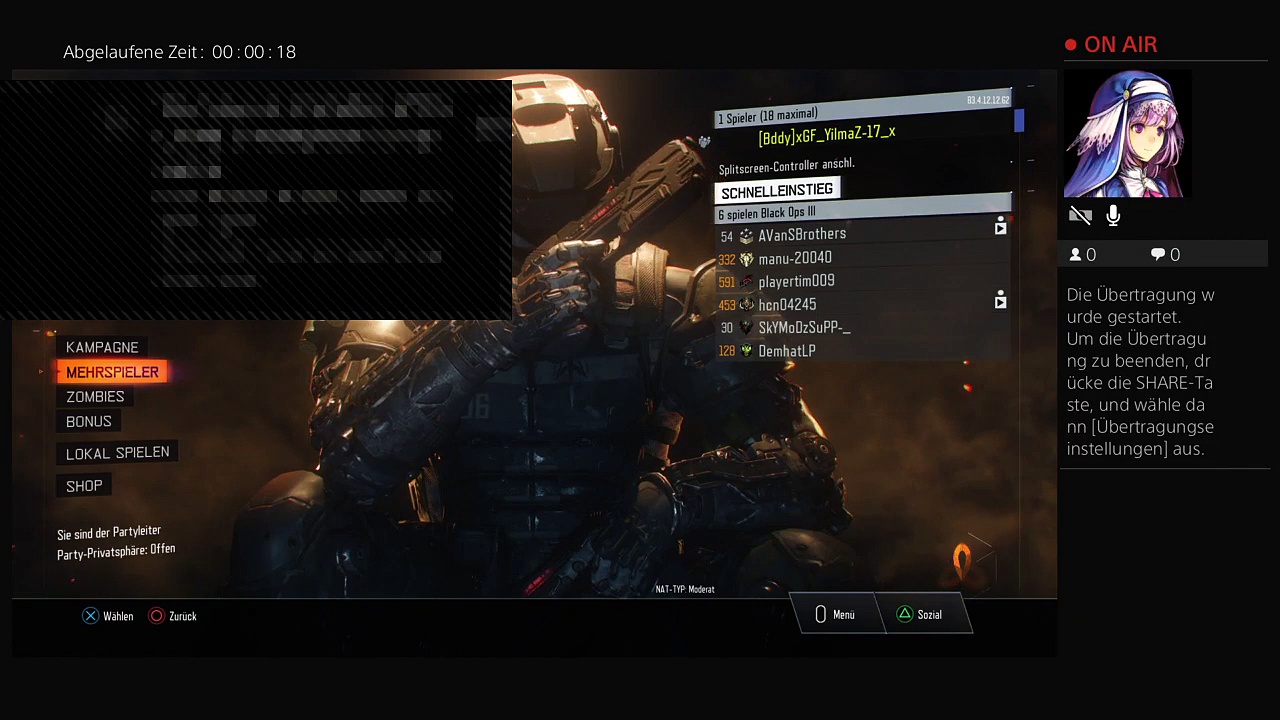Click rank number 30 beside SkYMoDzSuPP-_
Viewport: 1280px width, 720px height.
(727, 329)
